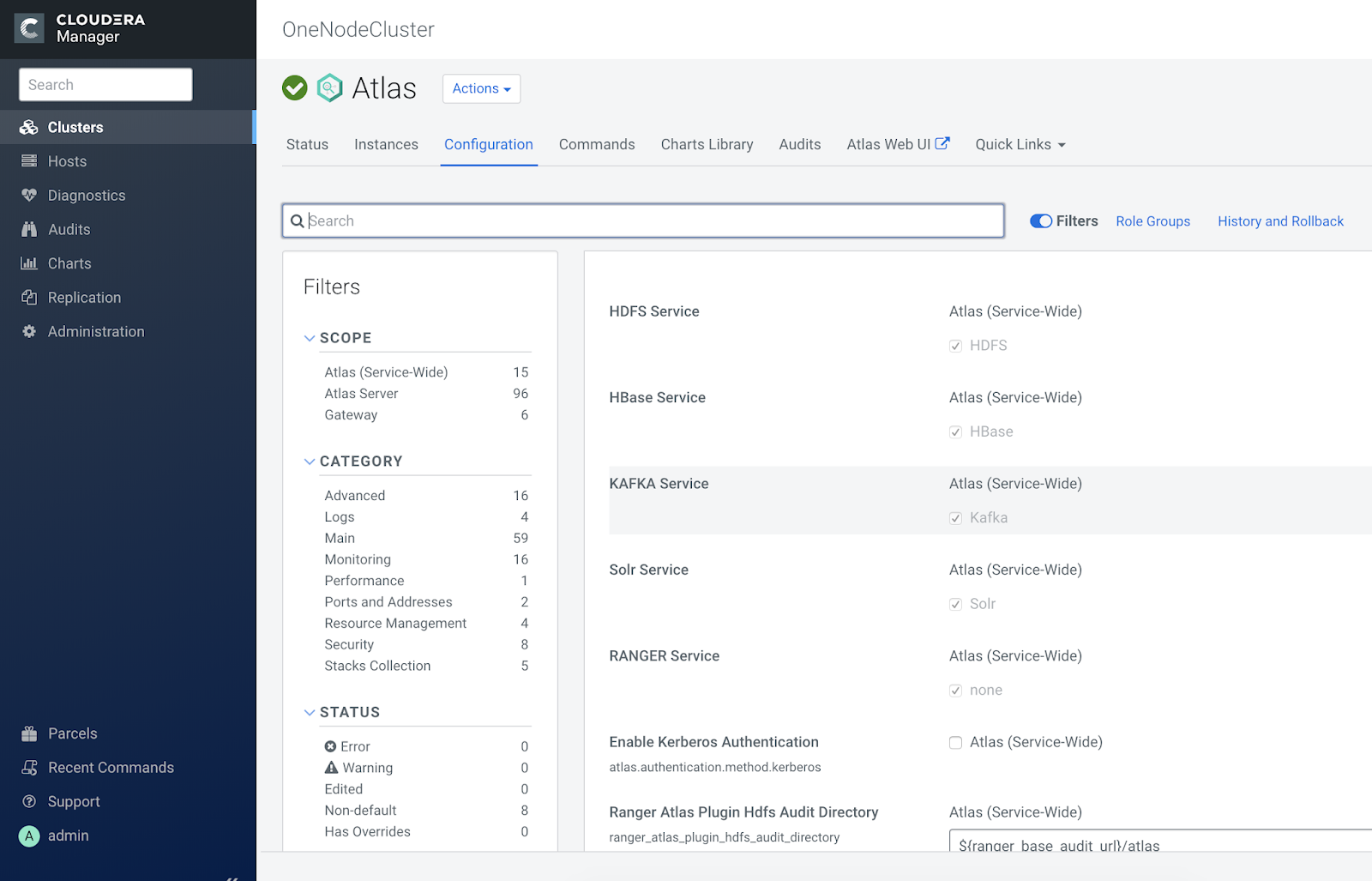Open the Diagnostics heartbeat icon
This screenshot has height=881, width=1372.
pos(29,196)
